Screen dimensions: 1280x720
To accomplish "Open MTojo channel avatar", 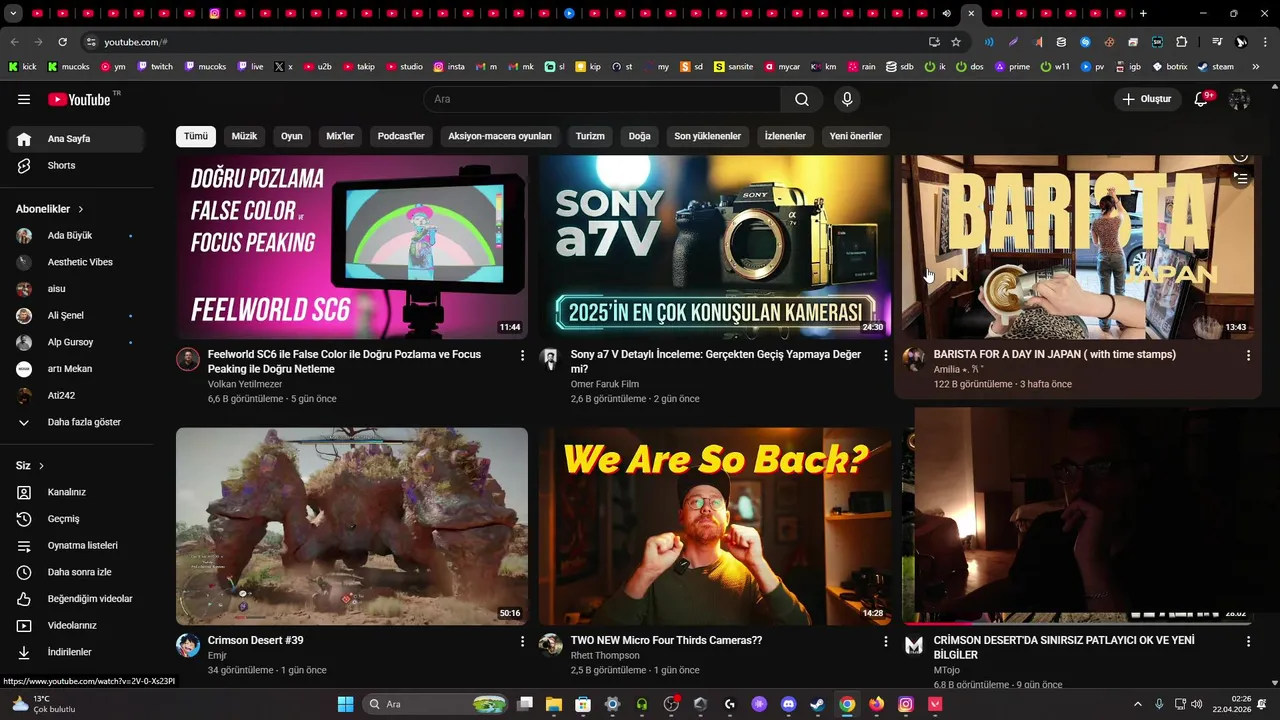I will [914, 645].
